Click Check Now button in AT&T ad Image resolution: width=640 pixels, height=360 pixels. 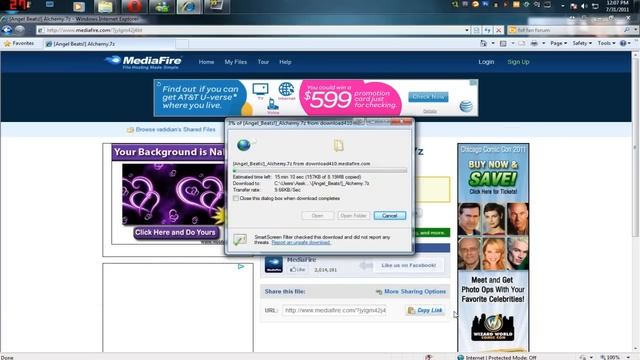click(x=428, y=97)
